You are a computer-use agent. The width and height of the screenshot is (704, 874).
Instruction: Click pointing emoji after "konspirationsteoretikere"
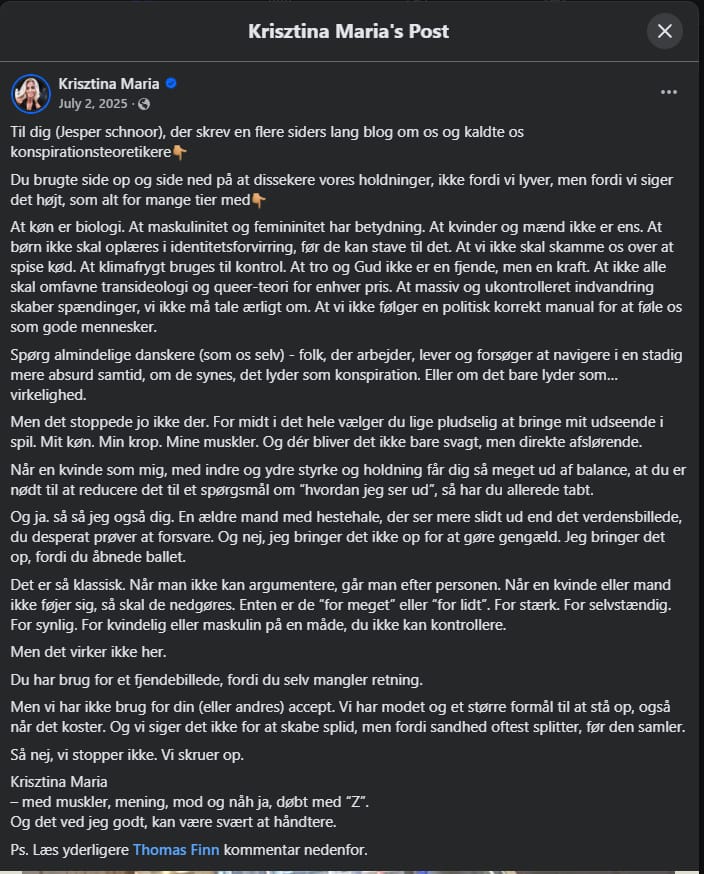coord(179,152)
